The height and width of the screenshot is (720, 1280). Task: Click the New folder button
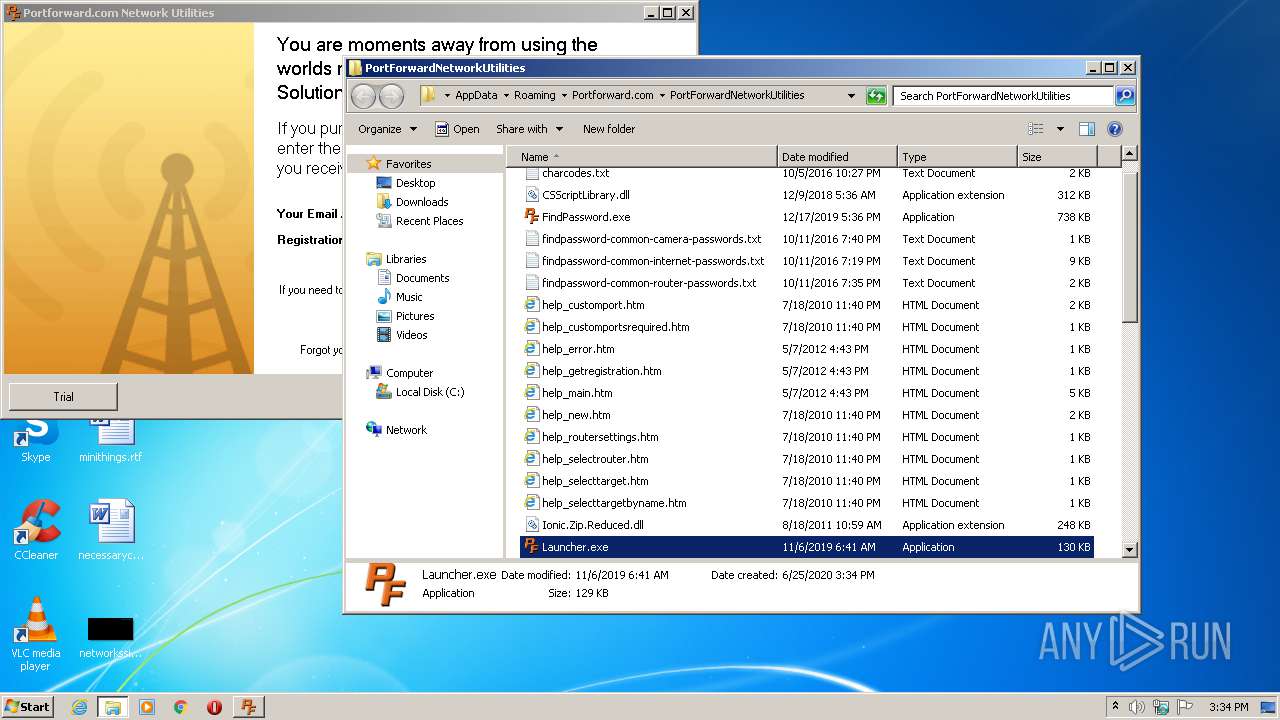[609, 129]
